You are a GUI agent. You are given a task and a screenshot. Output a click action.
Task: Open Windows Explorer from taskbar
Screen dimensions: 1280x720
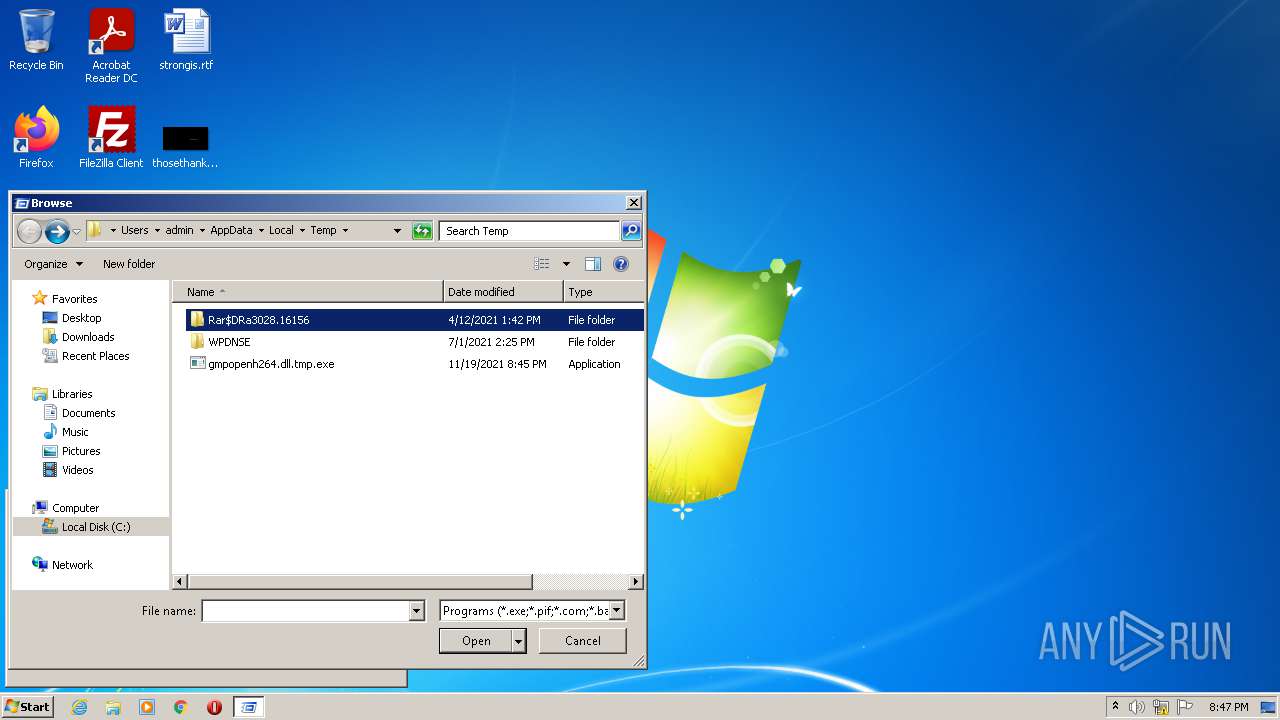[113, 707]
